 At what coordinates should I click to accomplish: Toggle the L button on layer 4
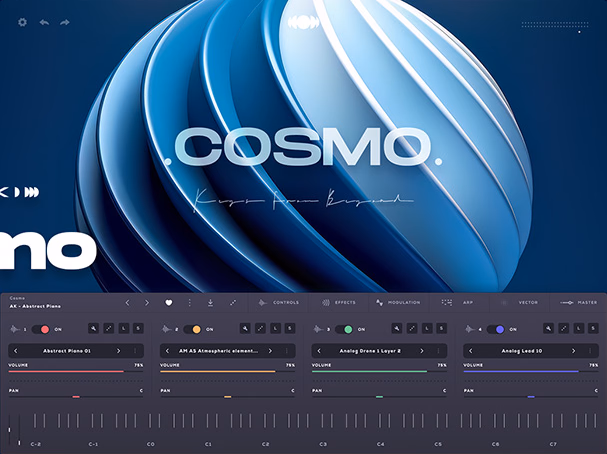[579, 329]
